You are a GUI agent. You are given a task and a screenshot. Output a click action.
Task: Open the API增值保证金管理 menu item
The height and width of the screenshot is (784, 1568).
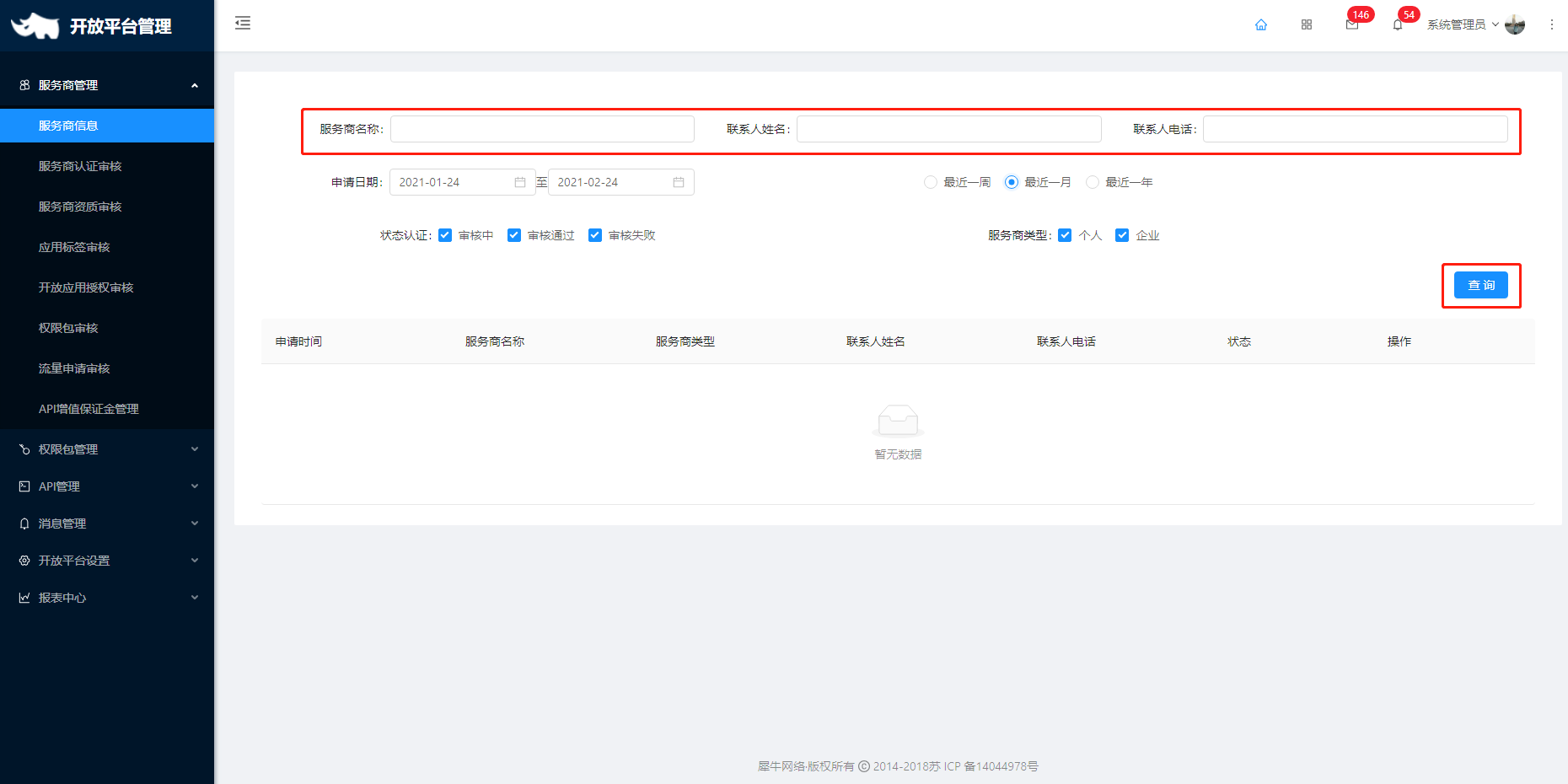[x=107, y=409]
